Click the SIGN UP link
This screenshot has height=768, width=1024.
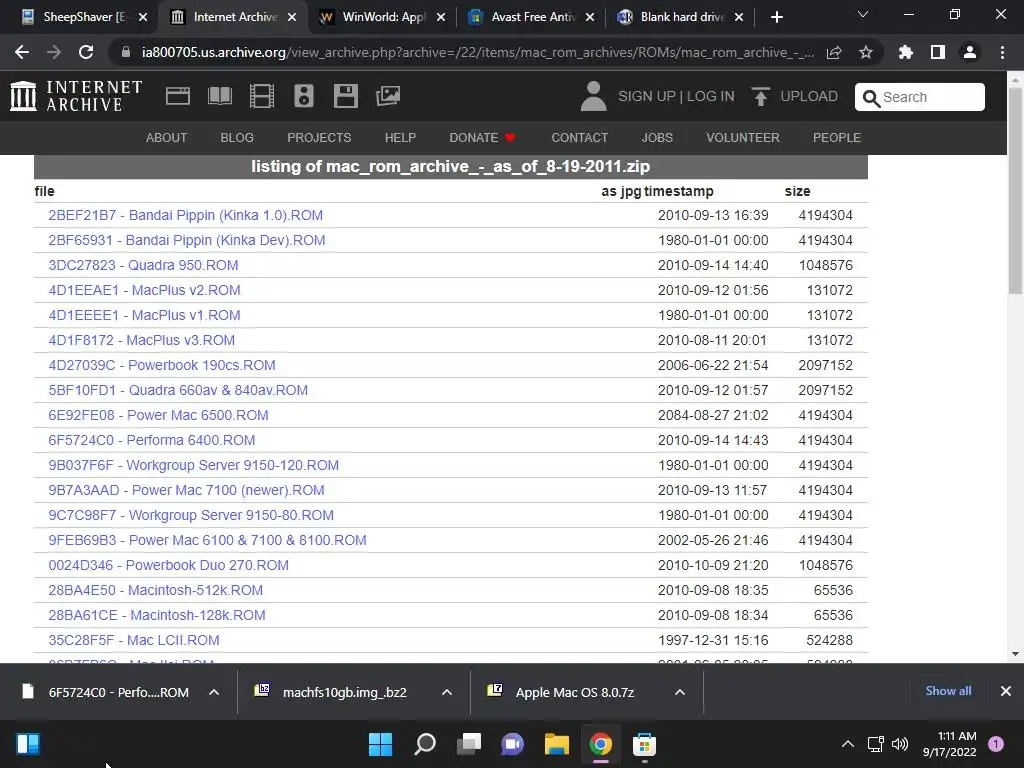(647, 97)
